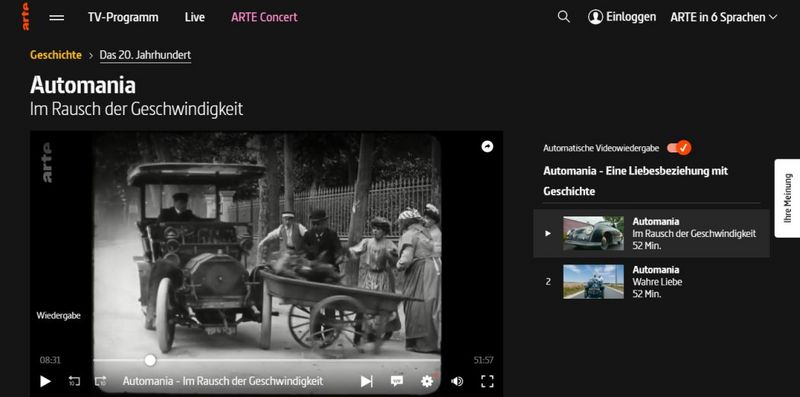Click the user profile icon
The height and width of the screenshot is (397, 800).
point(595,17)
